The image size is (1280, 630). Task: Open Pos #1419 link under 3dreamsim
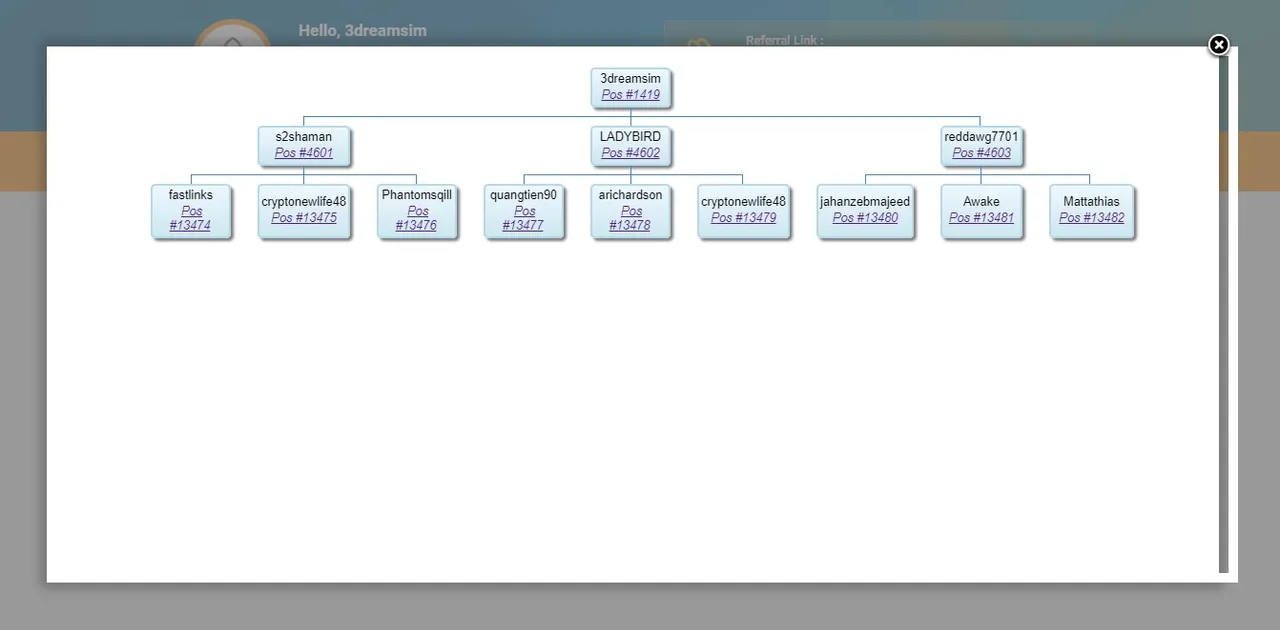coord(630,95)
